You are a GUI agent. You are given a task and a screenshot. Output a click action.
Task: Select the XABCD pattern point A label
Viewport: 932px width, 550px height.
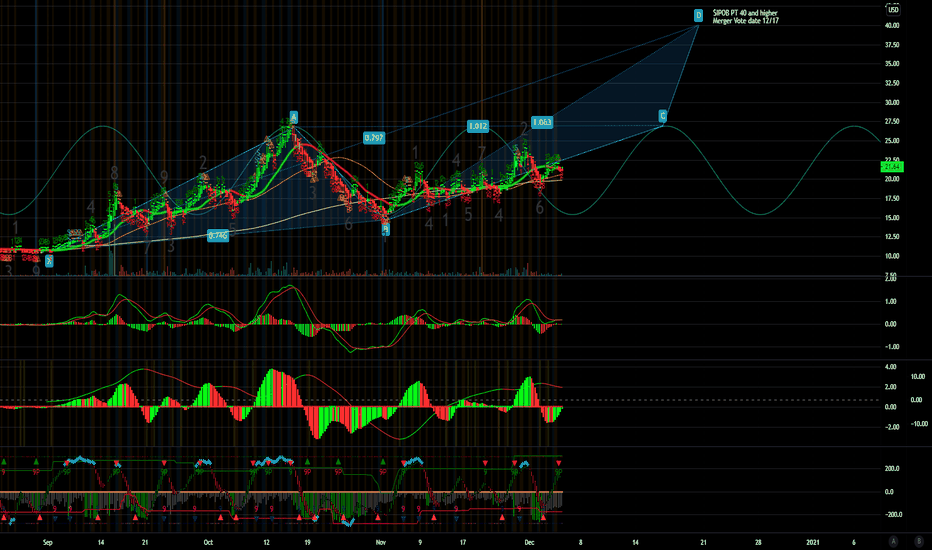point(294,117)
